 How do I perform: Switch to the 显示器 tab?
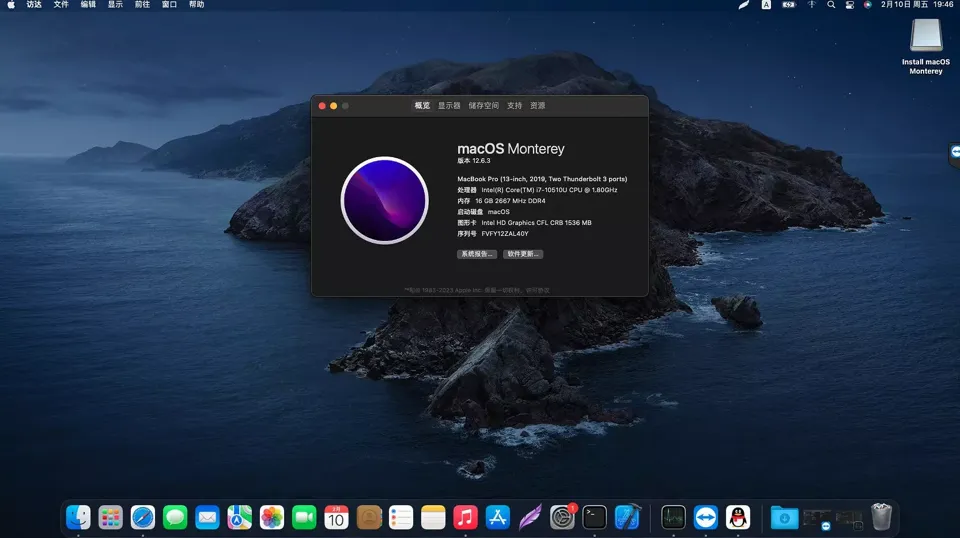(x=449, y=105)
